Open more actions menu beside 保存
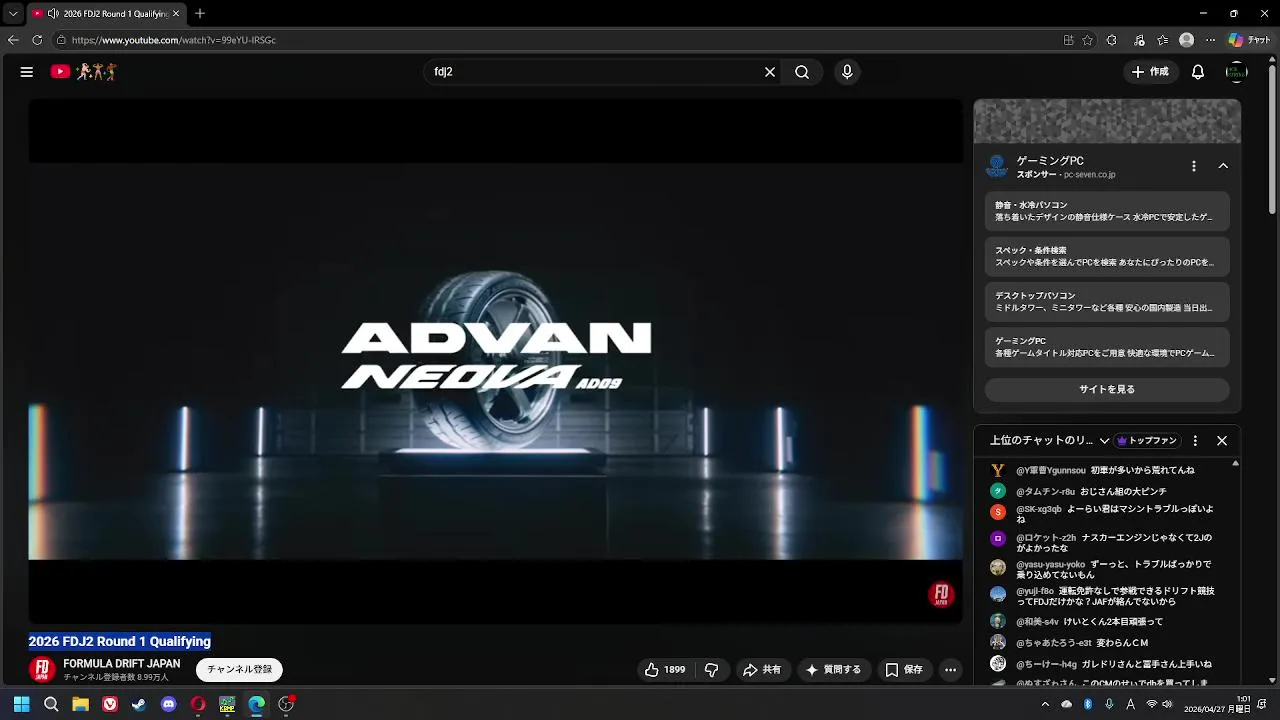 (951, 670)
